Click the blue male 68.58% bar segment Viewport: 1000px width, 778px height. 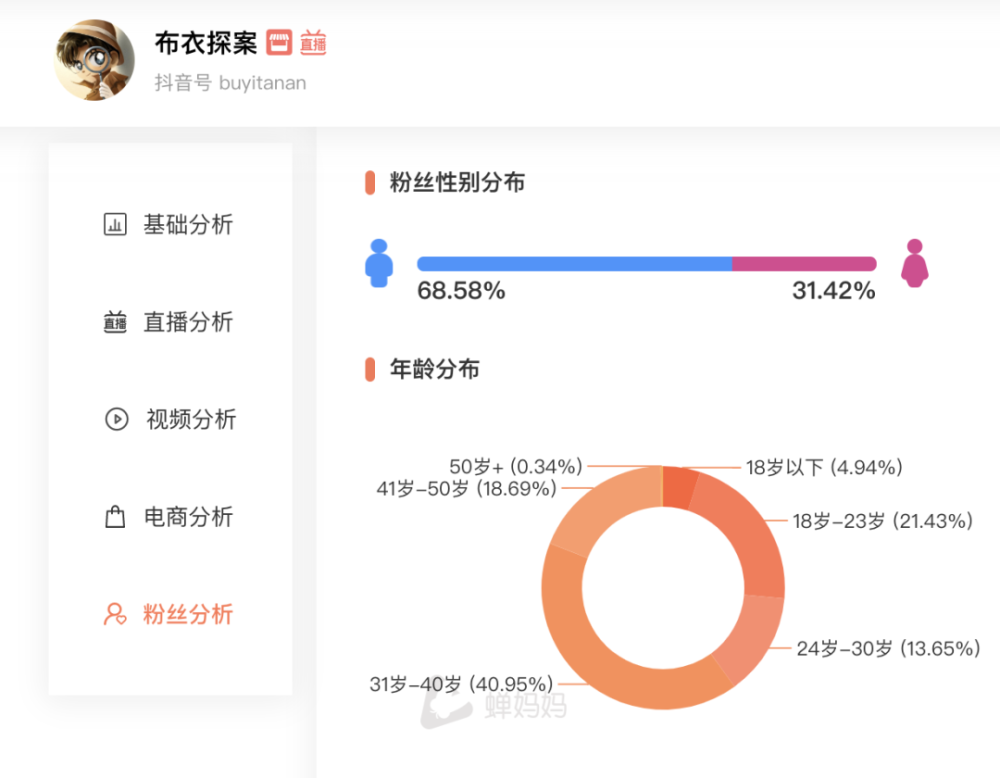tap(574, 264)
